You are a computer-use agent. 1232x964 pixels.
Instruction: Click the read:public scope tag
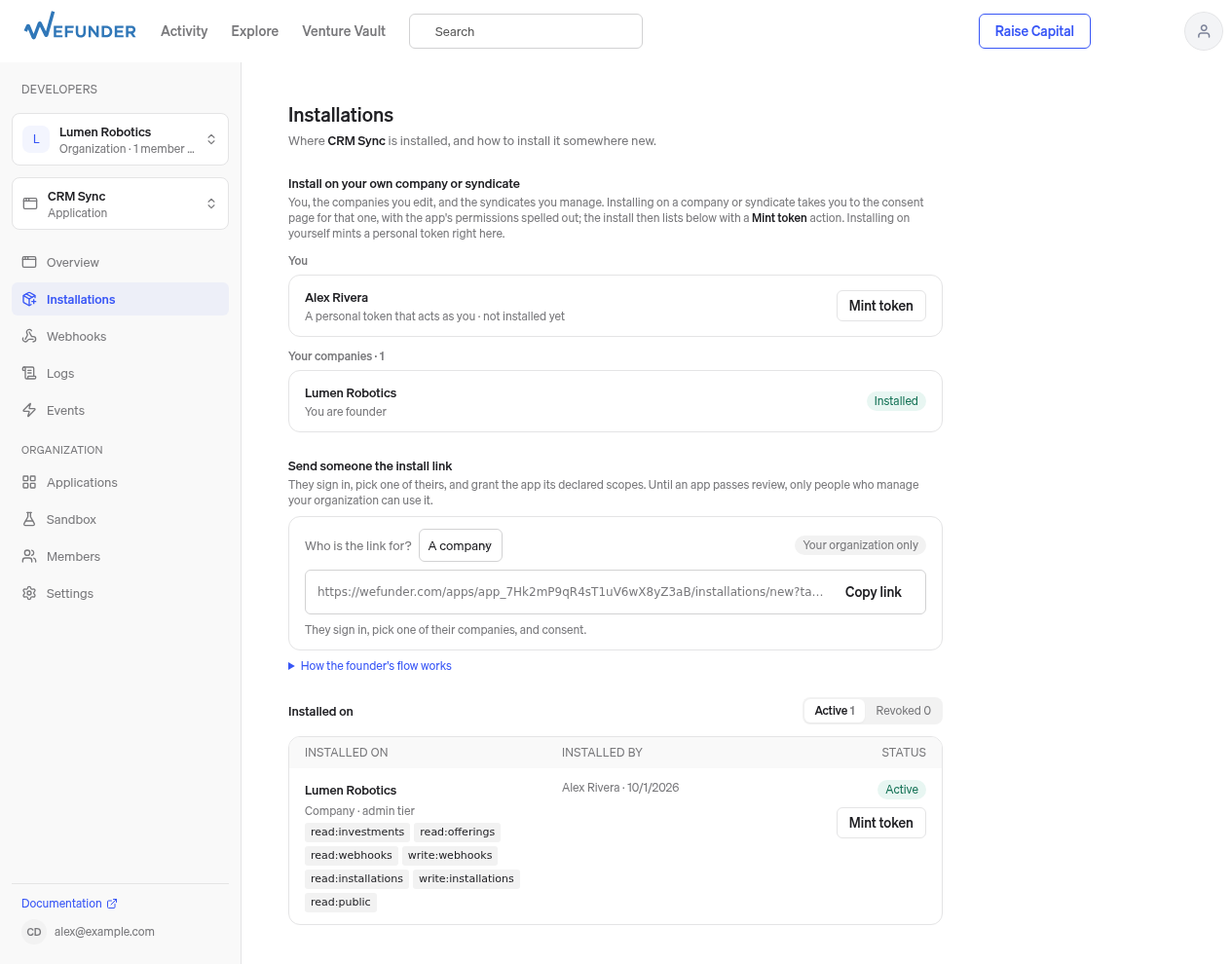click(x=341, y=903)
